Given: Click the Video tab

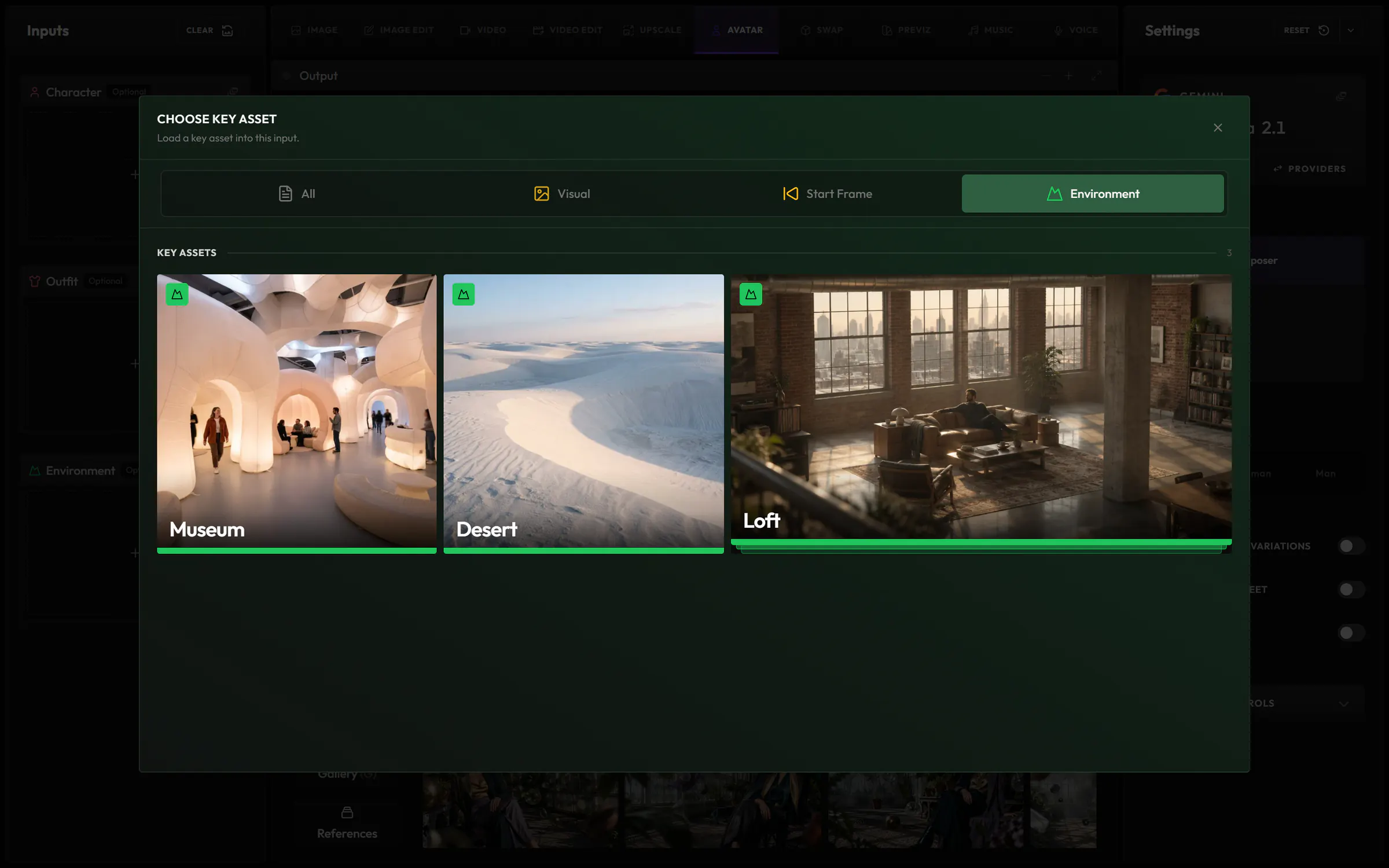Looking at the screenshot, I should (x=483, y=30).
